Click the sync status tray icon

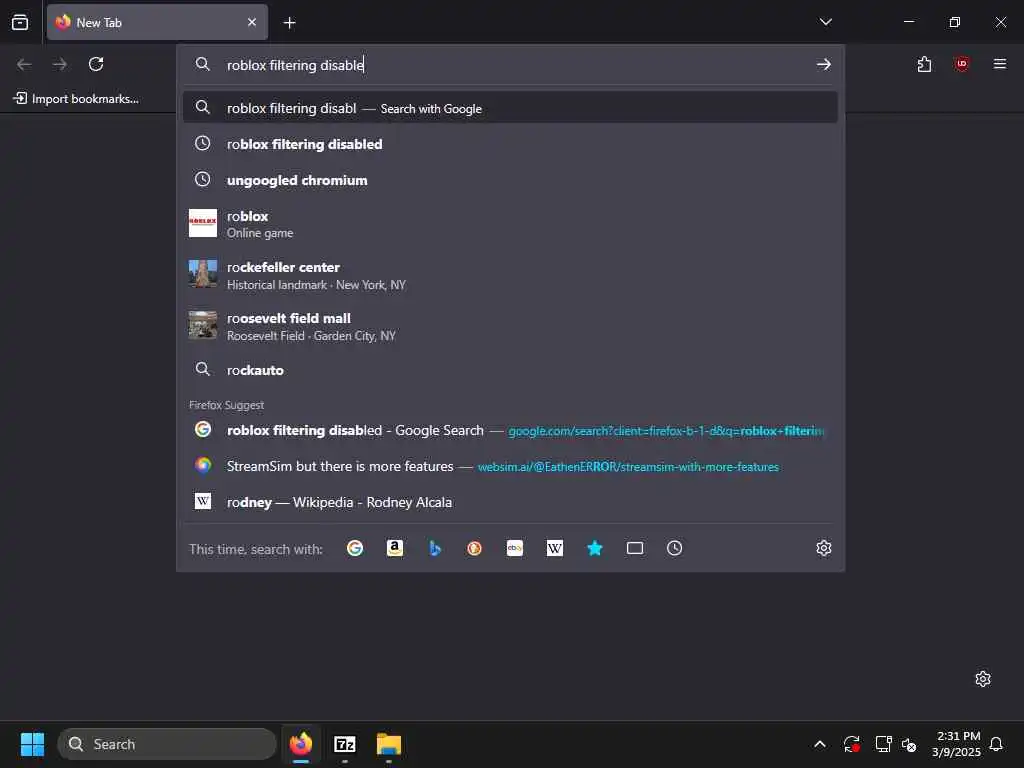[x=852, y=744]
